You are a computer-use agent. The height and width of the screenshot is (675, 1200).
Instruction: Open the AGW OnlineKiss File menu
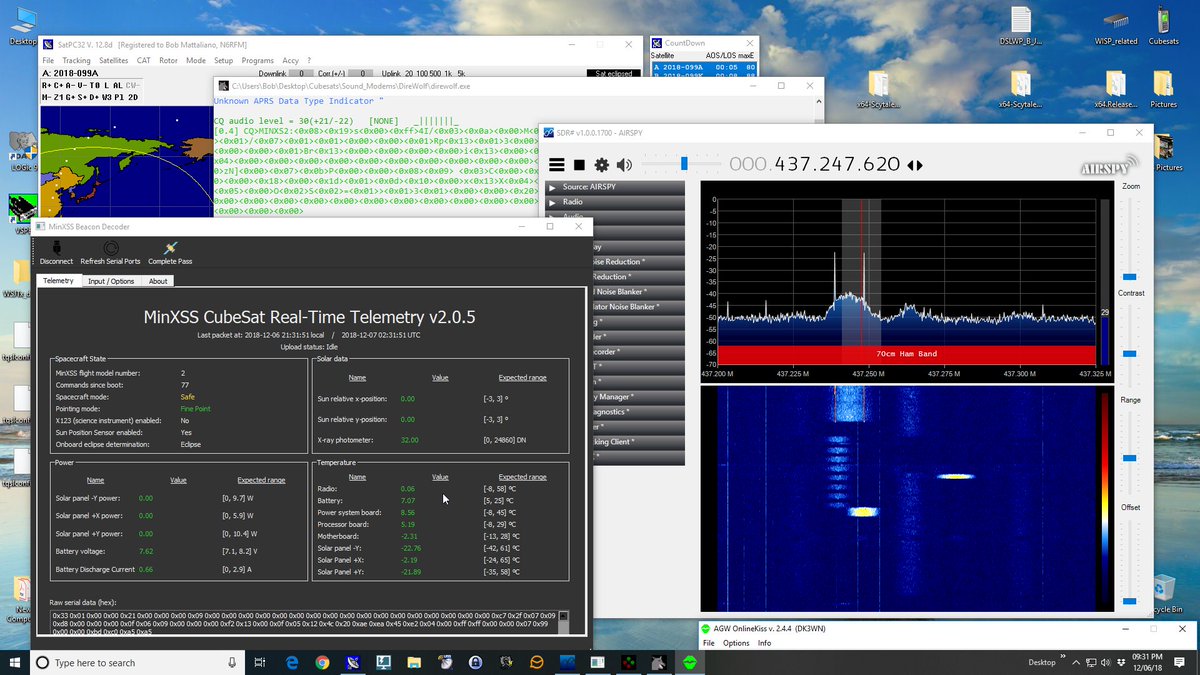point(709,643)
